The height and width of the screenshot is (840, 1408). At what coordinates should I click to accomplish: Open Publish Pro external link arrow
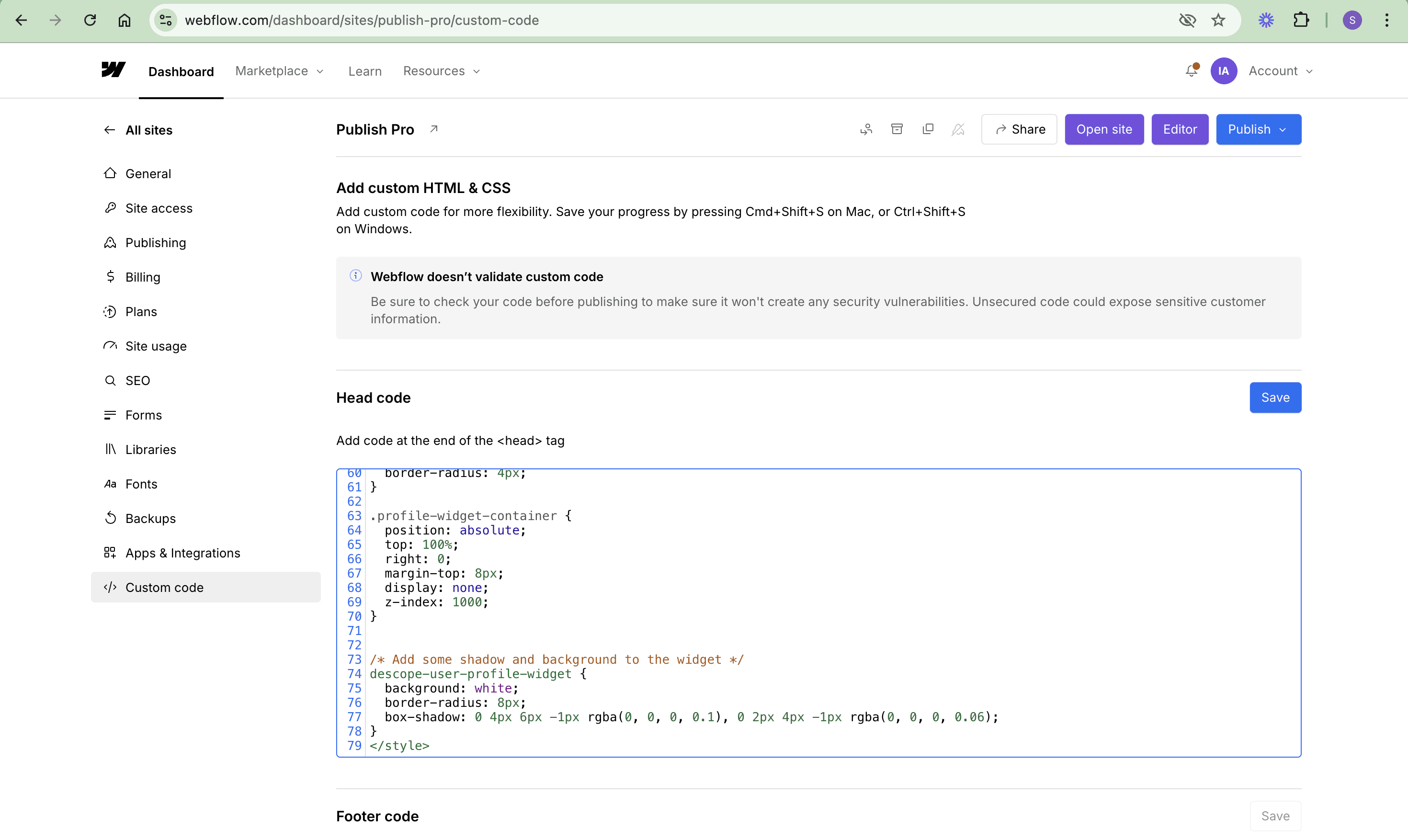click(x=433, y=129)
